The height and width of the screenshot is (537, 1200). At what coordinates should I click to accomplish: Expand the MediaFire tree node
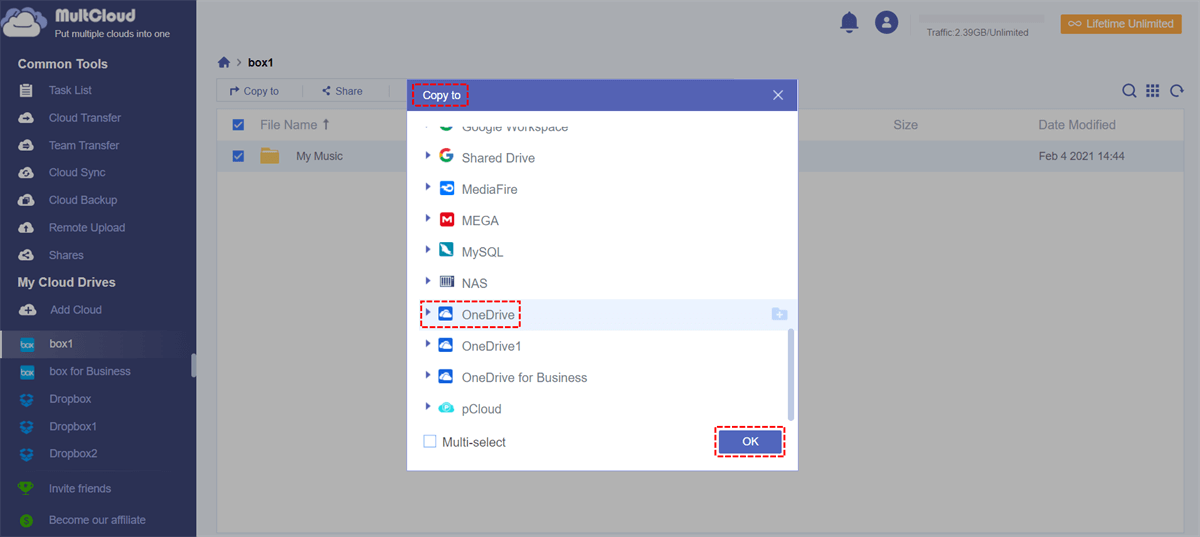click(x=428, y=187)
